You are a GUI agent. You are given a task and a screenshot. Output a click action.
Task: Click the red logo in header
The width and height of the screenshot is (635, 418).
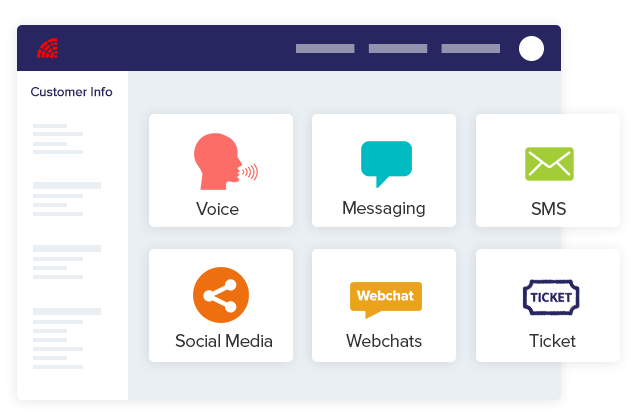[x=47, y=48]
